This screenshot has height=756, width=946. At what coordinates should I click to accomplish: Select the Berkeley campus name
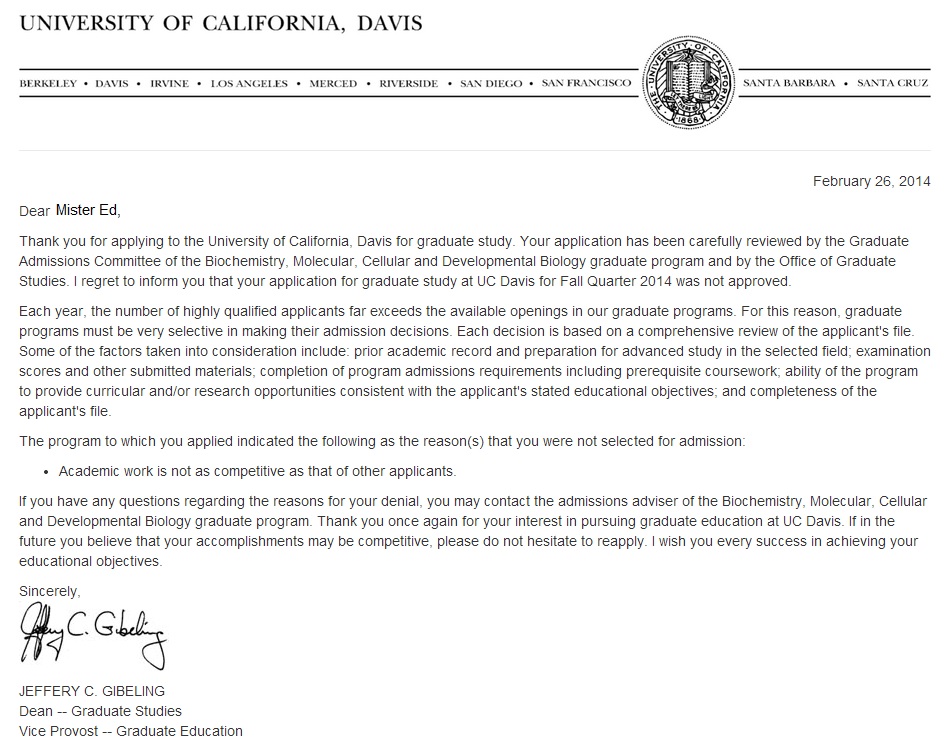tap(48, 84)
